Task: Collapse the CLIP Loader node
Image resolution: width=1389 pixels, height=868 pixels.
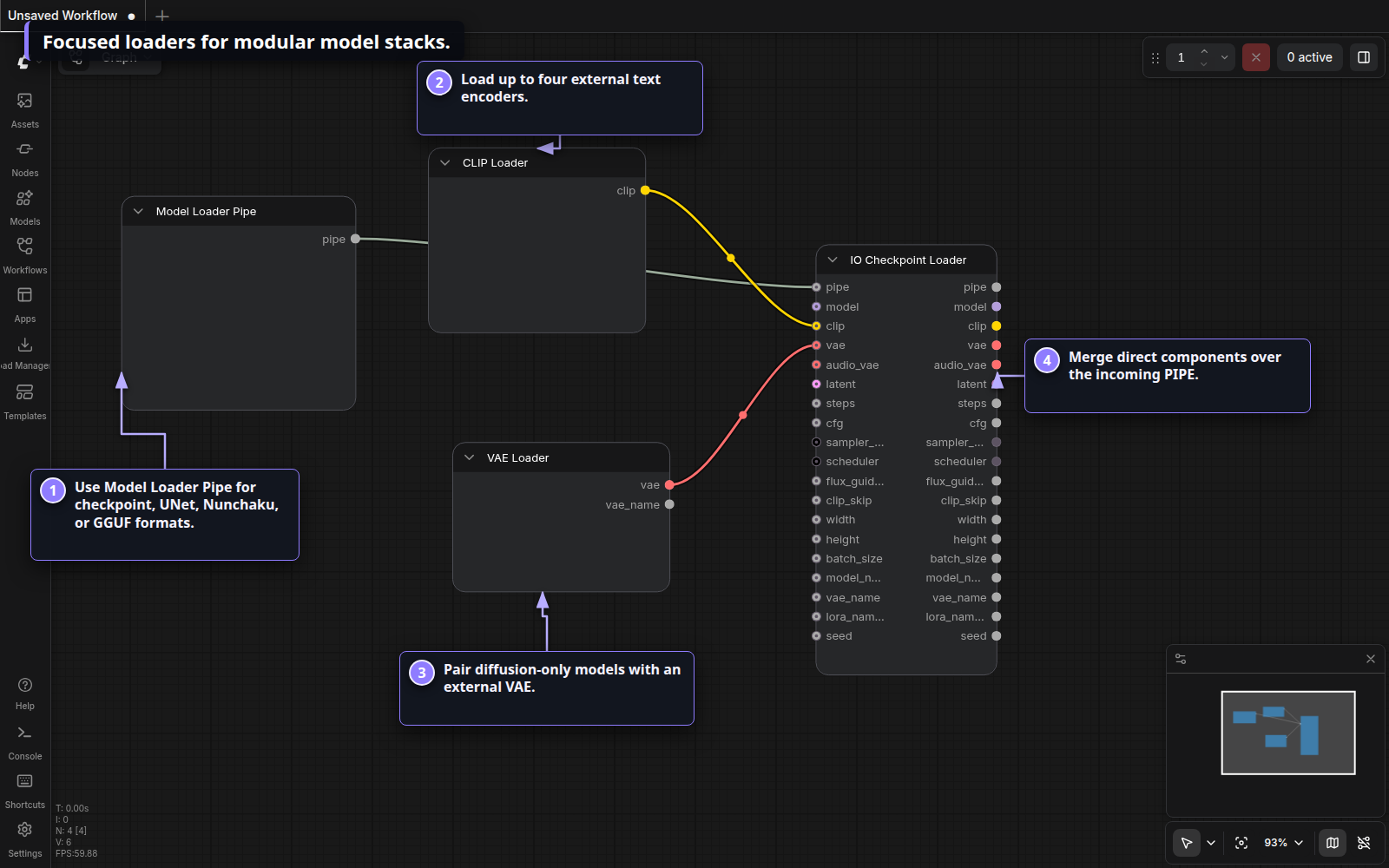Action: tap(445, 162)
